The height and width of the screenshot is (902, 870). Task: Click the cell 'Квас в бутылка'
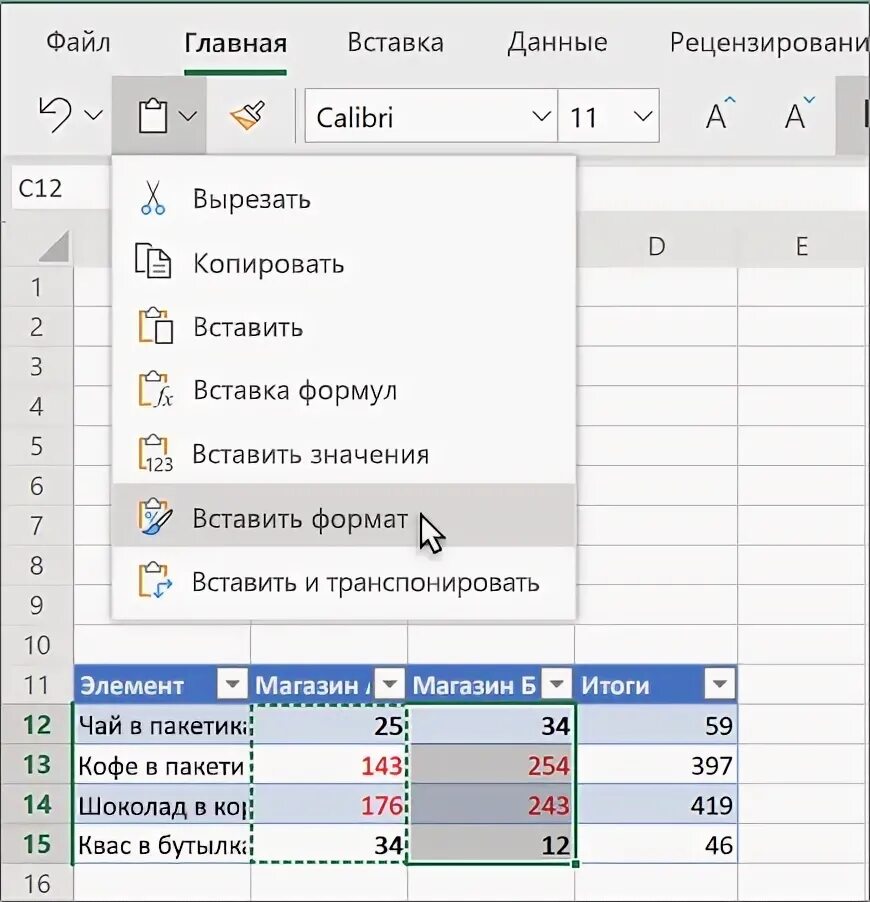(162, 844)
